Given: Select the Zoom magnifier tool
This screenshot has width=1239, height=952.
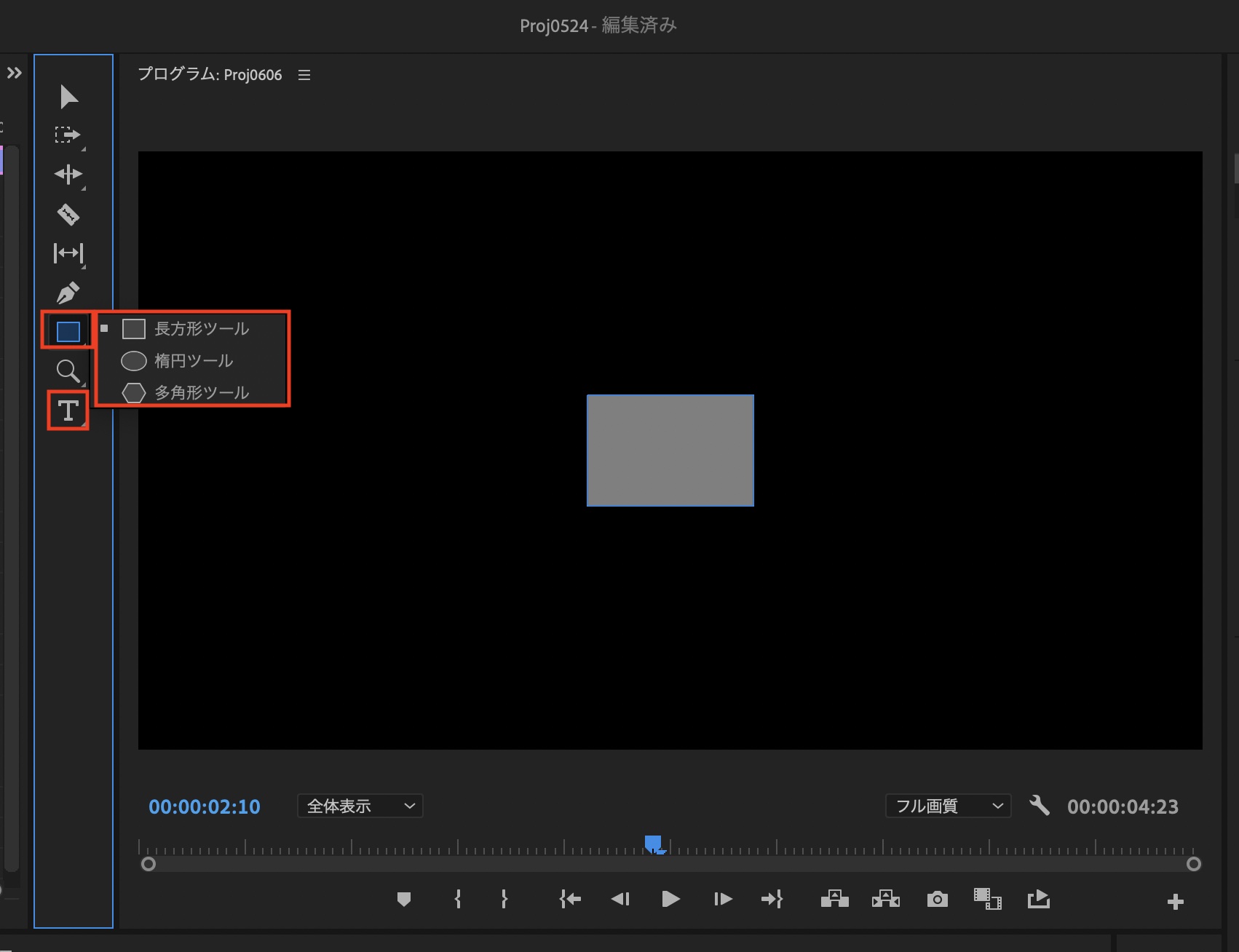Looking at the screenshot, I should click(x=68, y=371).
